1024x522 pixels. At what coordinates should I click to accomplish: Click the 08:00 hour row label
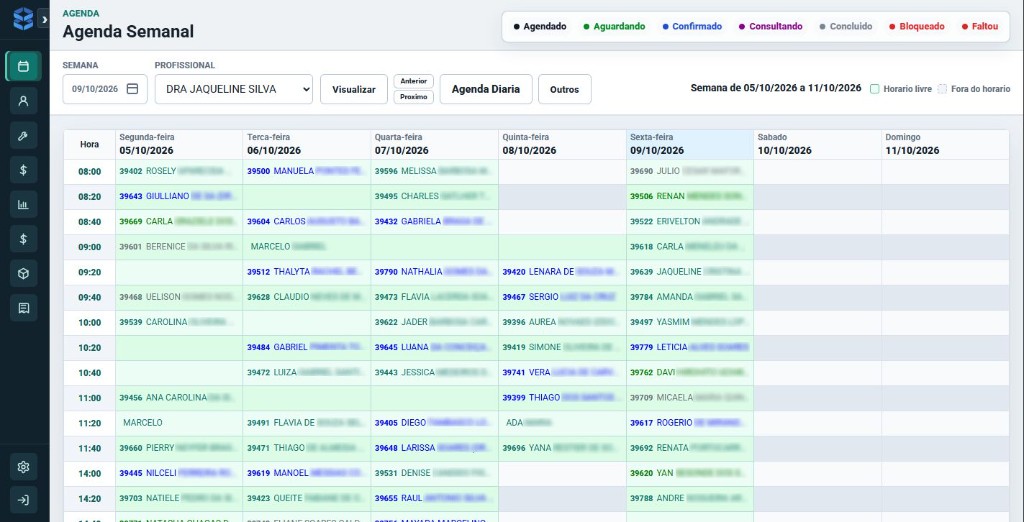(x=89, y=172)
